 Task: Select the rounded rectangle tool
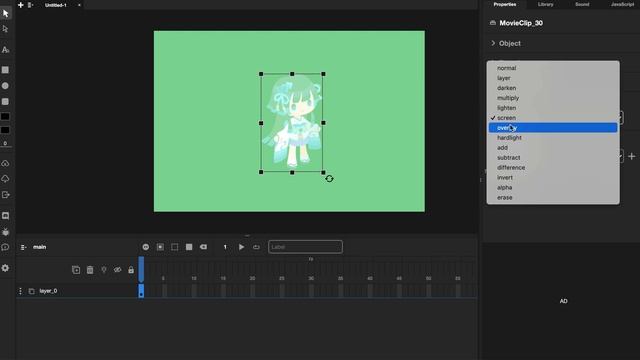tap(5, 102)
